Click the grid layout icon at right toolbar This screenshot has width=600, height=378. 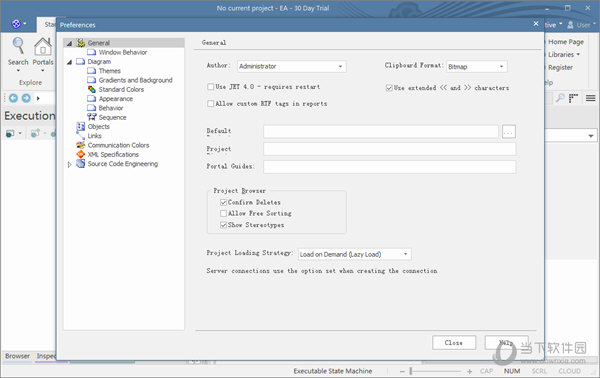point(573,98)
